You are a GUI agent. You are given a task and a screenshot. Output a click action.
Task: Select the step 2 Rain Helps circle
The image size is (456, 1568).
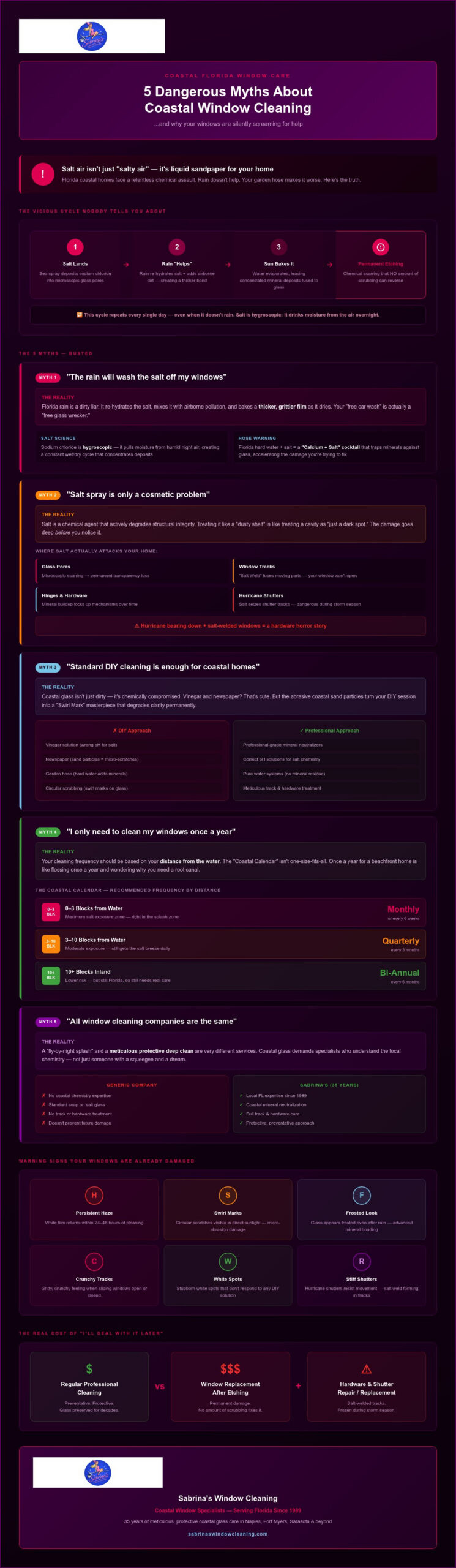point(177,247)
